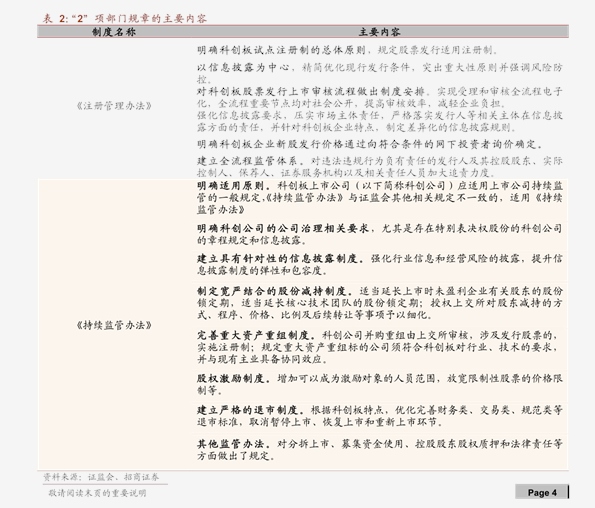Click the table title '表 2: "2"项部门规章的主要内容'
595x508 pixels.
[124, 18]
